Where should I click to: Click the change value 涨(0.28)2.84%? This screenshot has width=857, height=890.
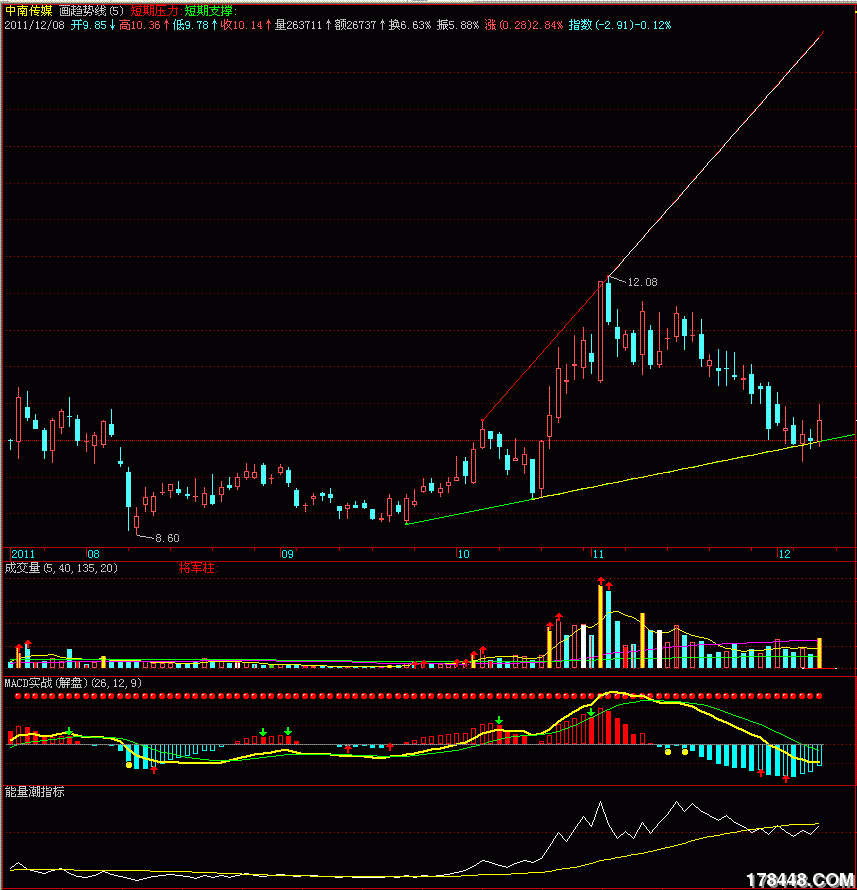coord(524,25)
